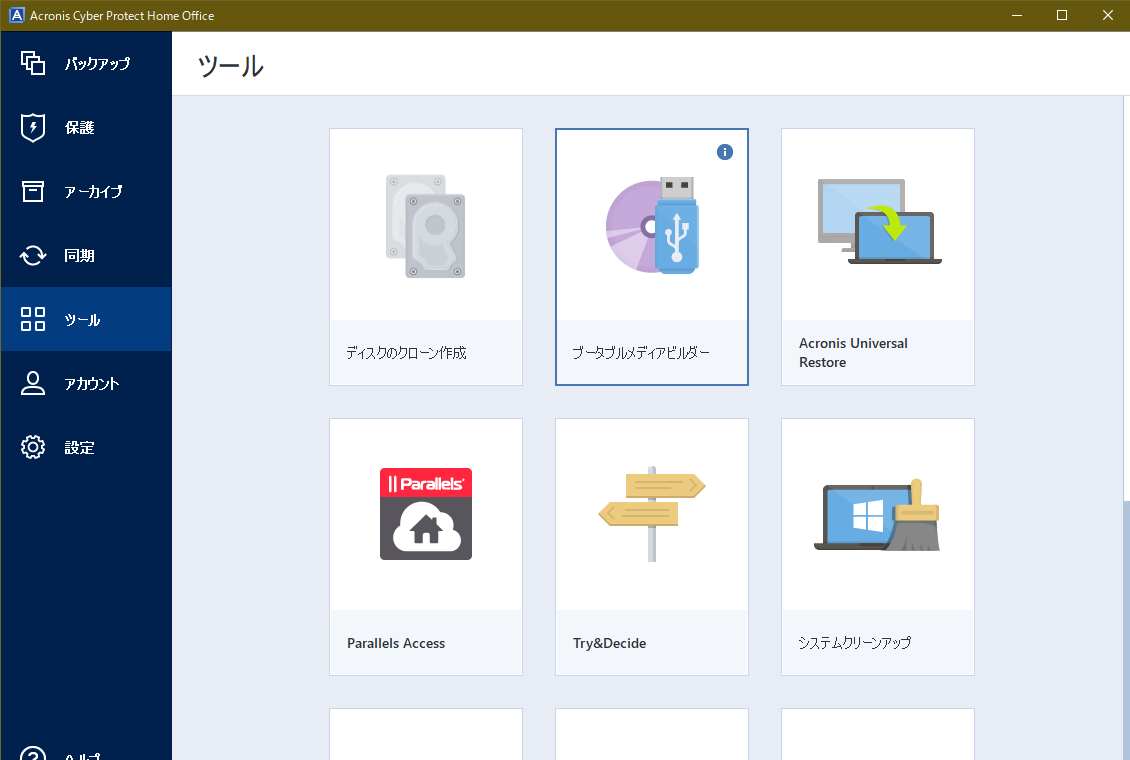The width and height of the screenshot is (1130, 760).
Task: Open the 設定 gear icon
Action: pos(32,447)
